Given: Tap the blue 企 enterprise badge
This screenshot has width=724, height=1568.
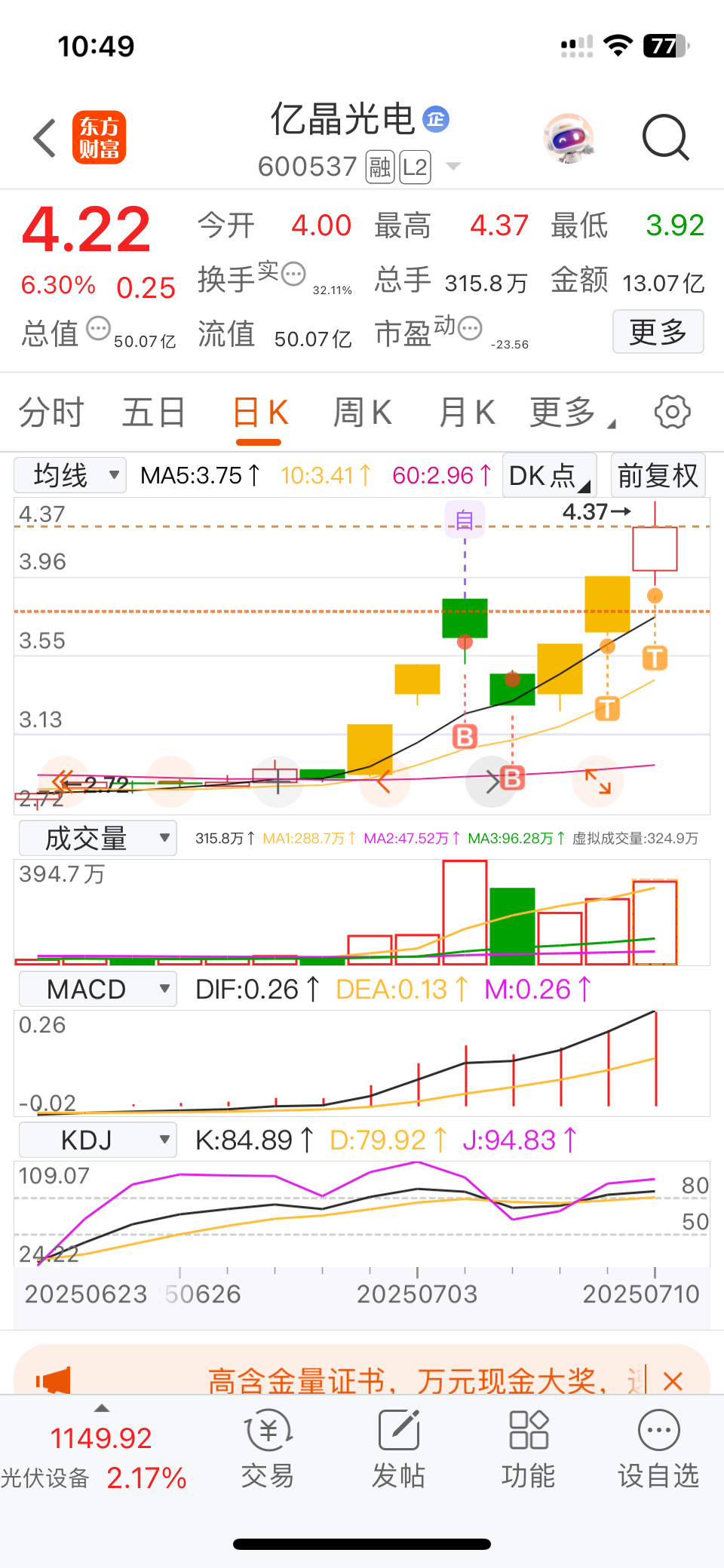Looking at the screenshot, I should (436, 119).
